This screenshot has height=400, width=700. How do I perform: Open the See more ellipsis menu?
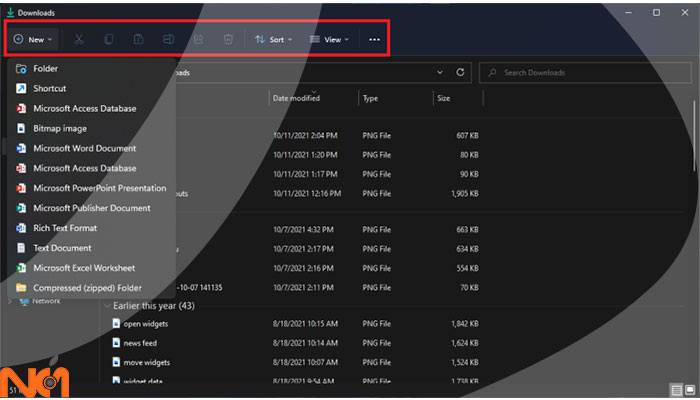point(374,39)
